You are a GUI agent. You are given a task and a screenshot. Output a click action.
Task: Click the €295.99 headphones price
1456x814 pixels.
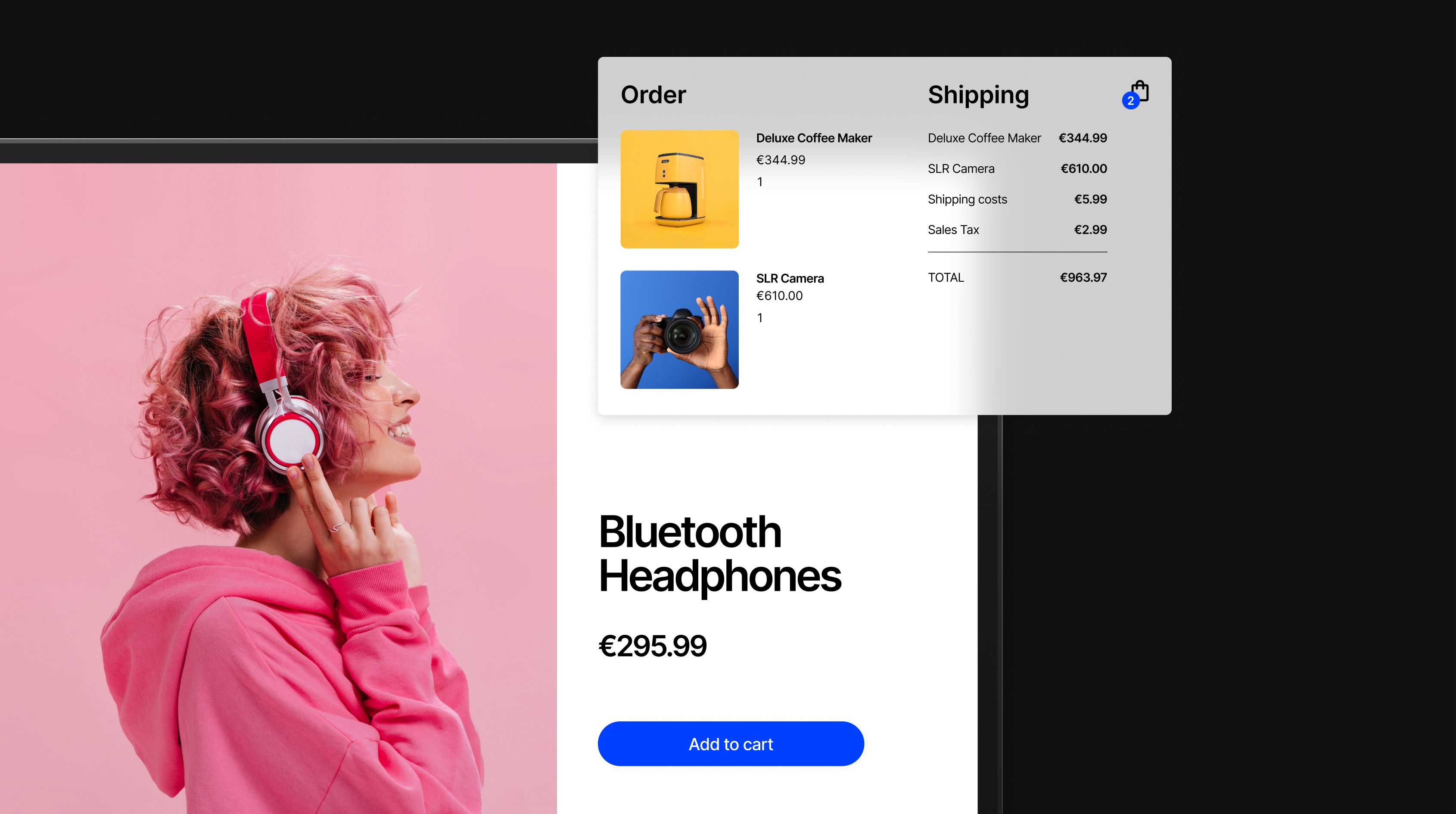pos(653,646)
